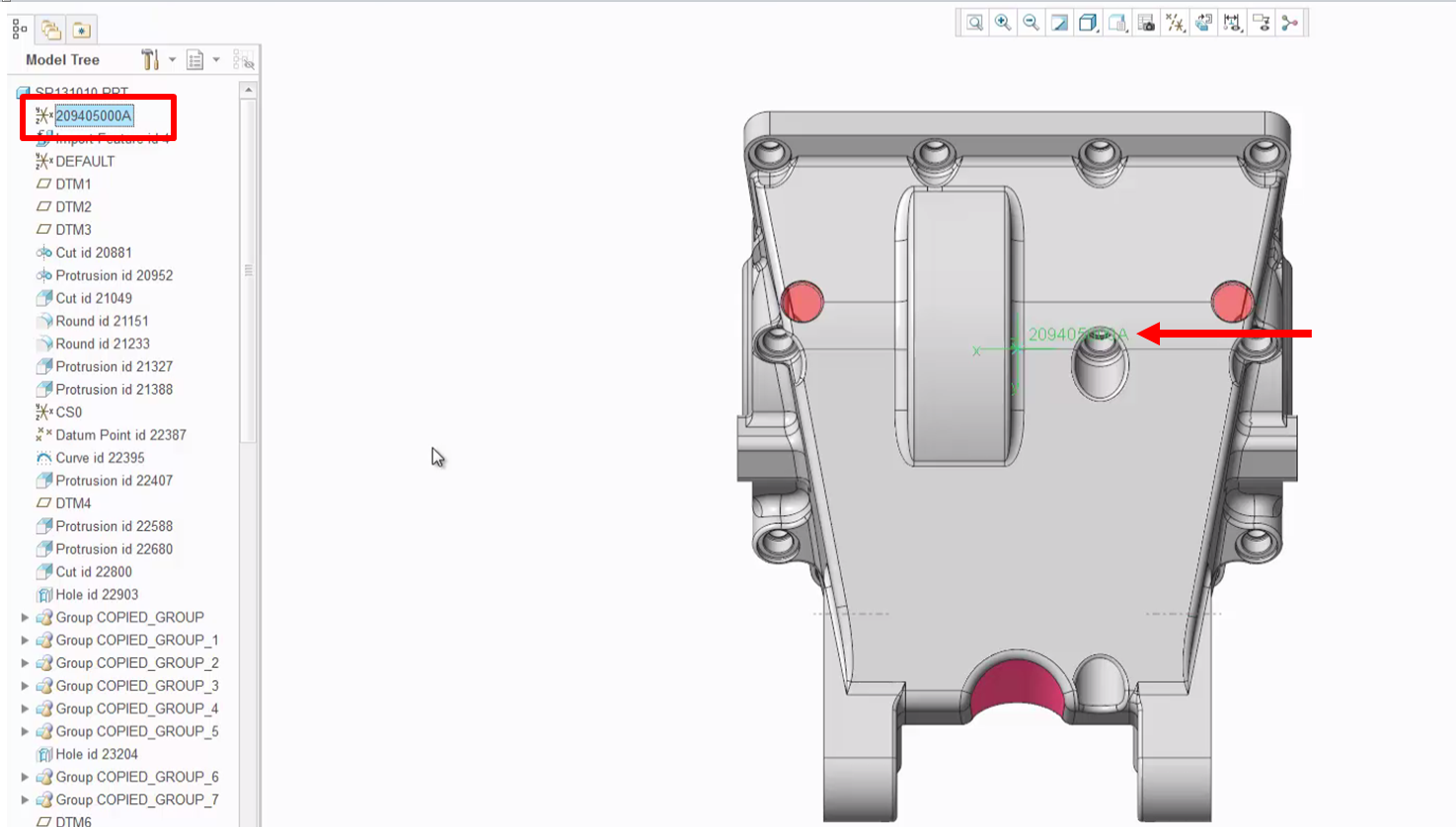Select CS0 coordinate system item
This screenshot has height=827, width=1456.
coord(59,412)
